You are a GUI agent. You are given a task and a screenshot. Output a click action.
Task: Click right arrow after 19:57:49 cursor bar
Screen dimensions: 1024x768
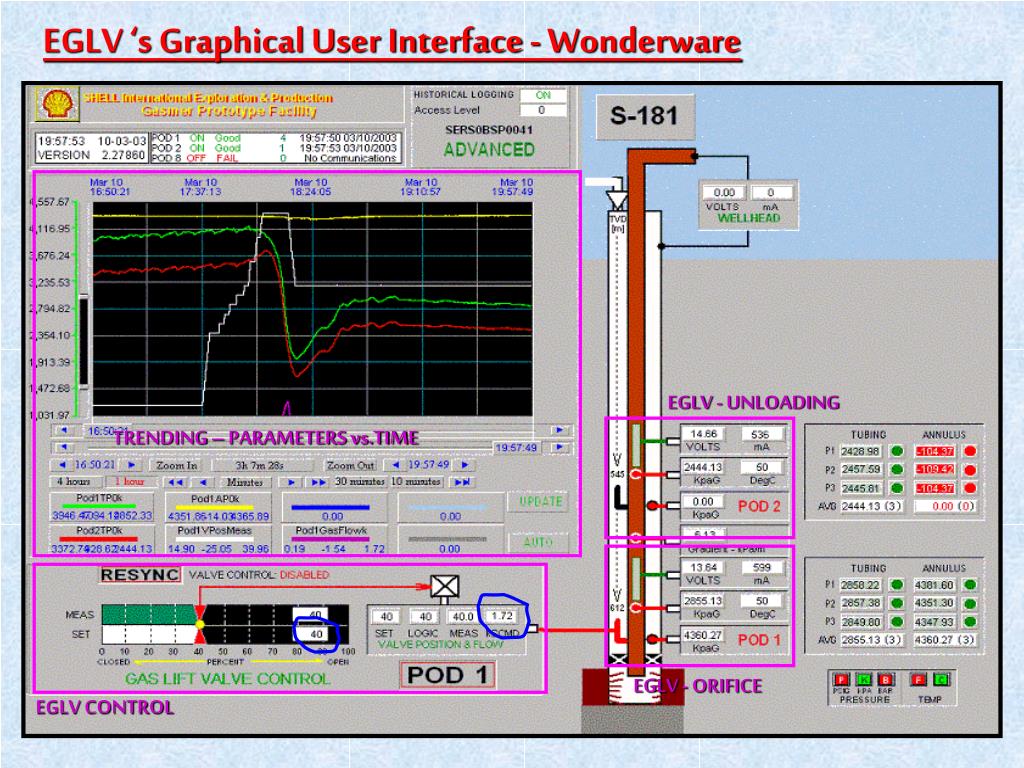tap(559, 447)
